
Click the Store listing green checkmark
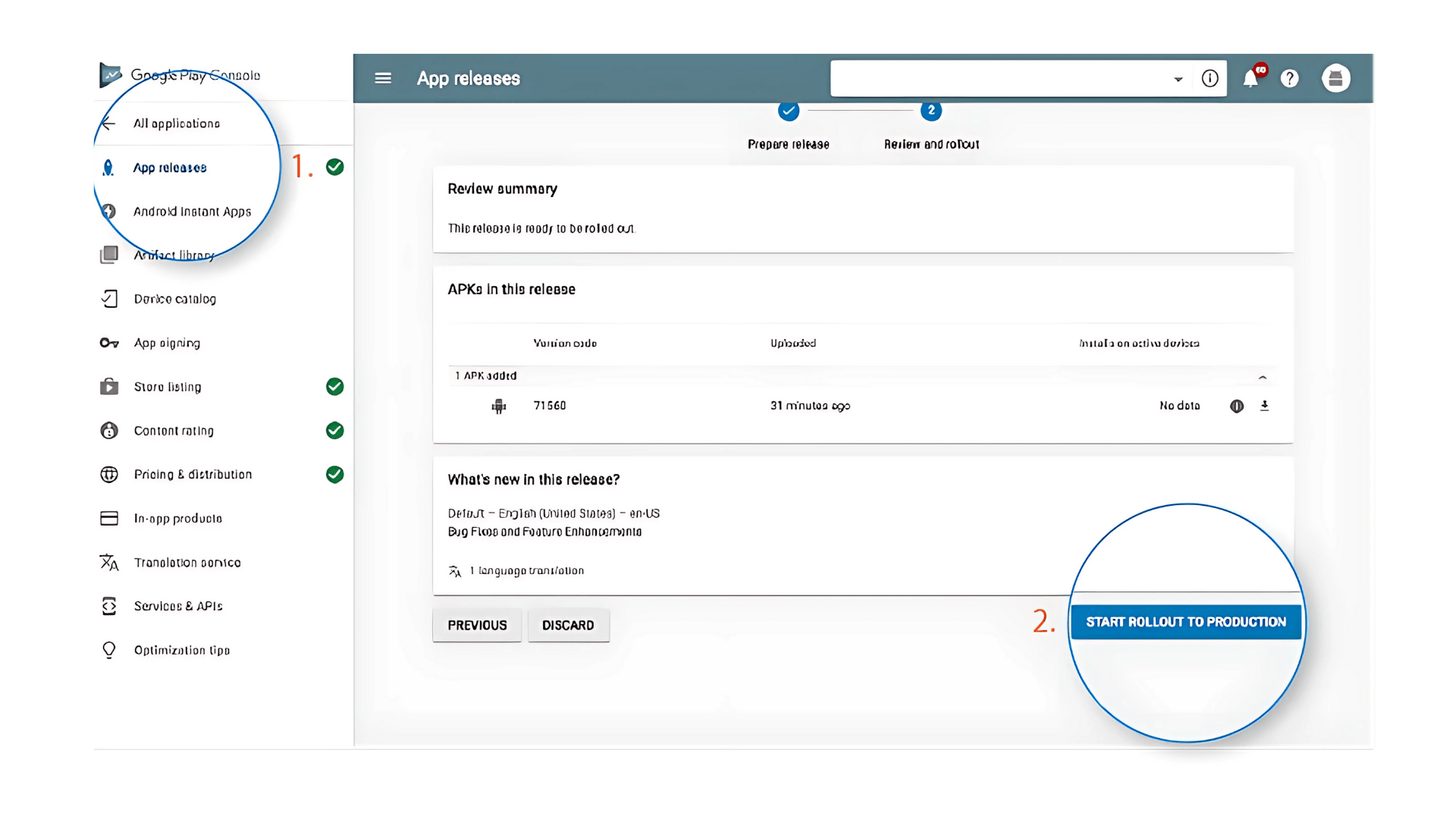pos(334,387)
